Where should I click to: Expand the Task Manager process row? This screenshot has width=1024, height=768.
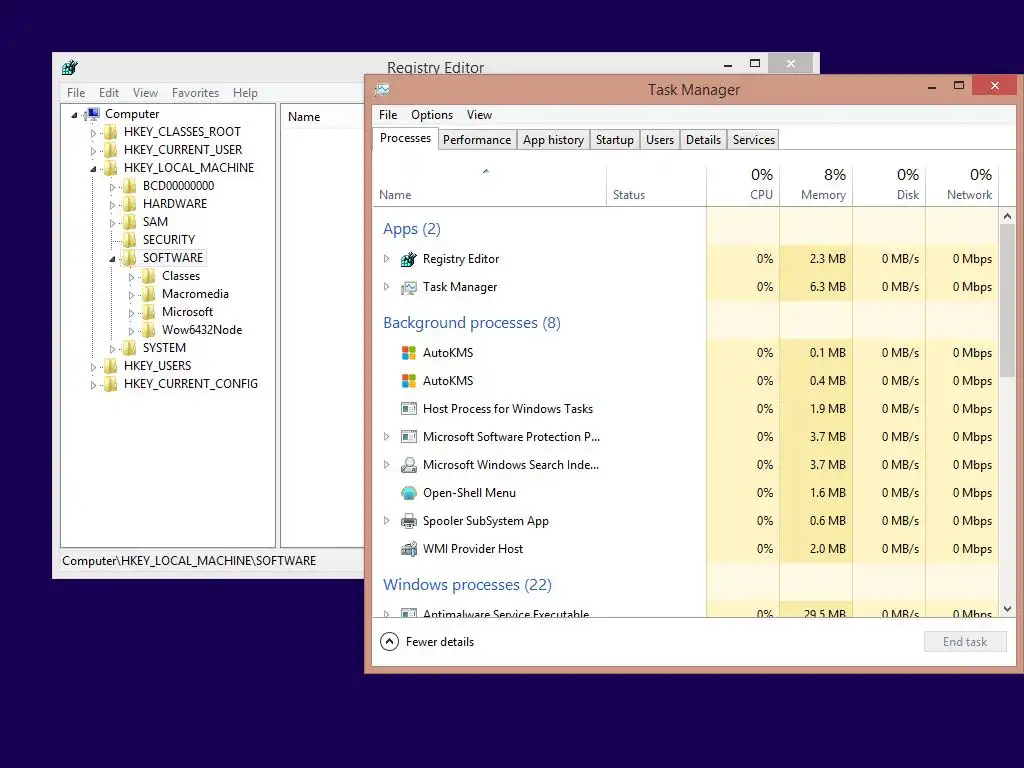click(x=386, y=287)
